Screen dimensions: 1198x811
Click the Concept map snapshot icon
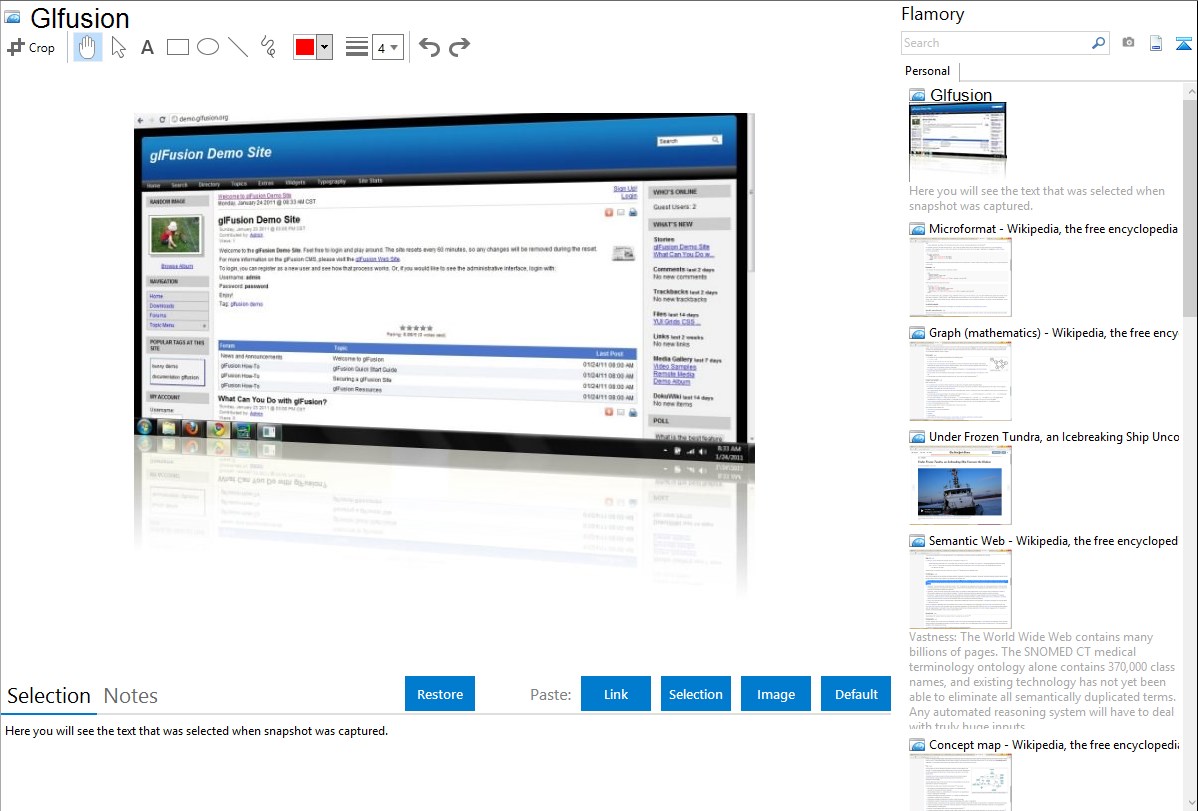click(917, 744)
